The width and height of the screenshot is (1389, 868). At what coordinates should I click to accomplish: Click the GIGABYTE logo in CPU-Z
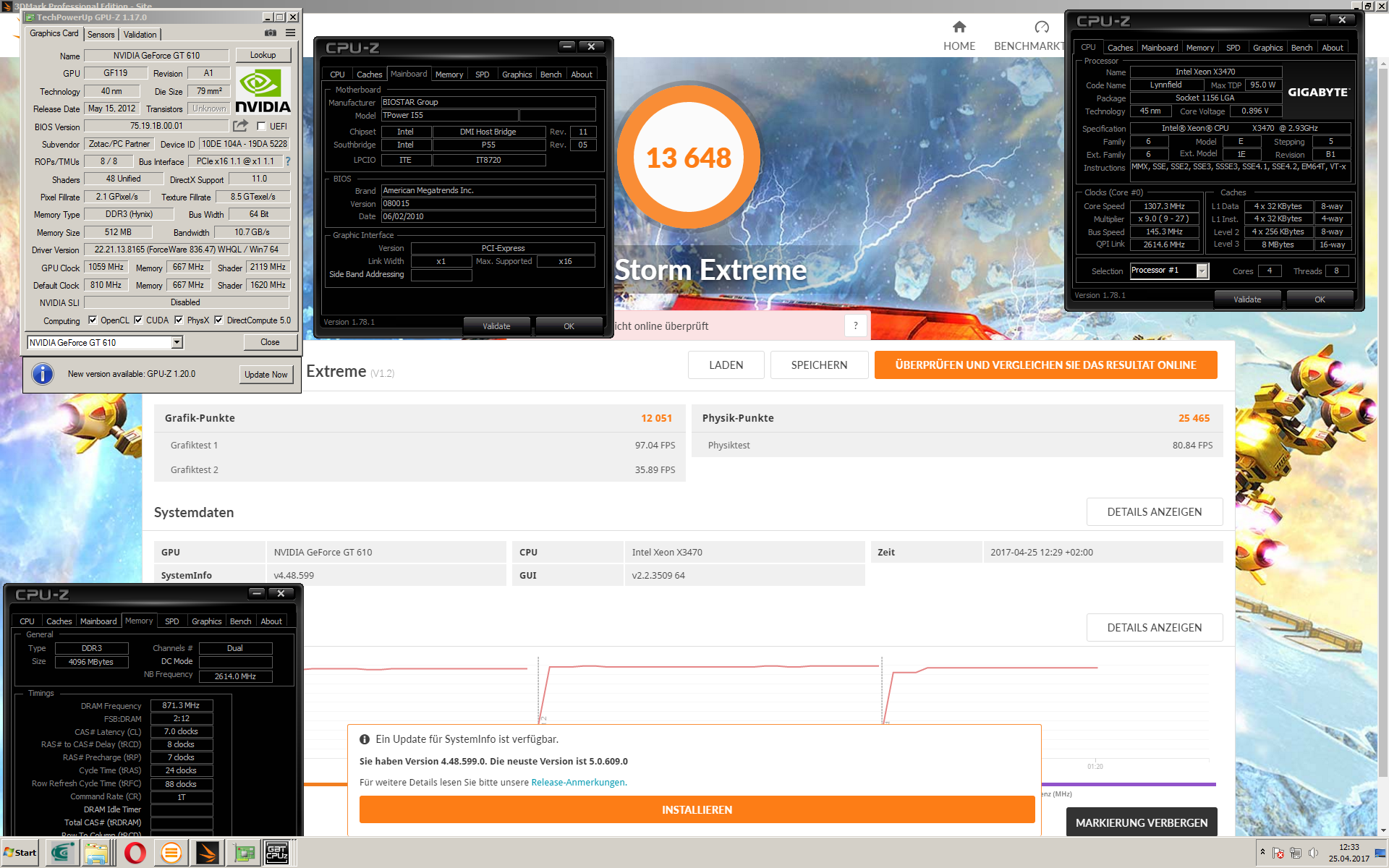(1318, 92)
